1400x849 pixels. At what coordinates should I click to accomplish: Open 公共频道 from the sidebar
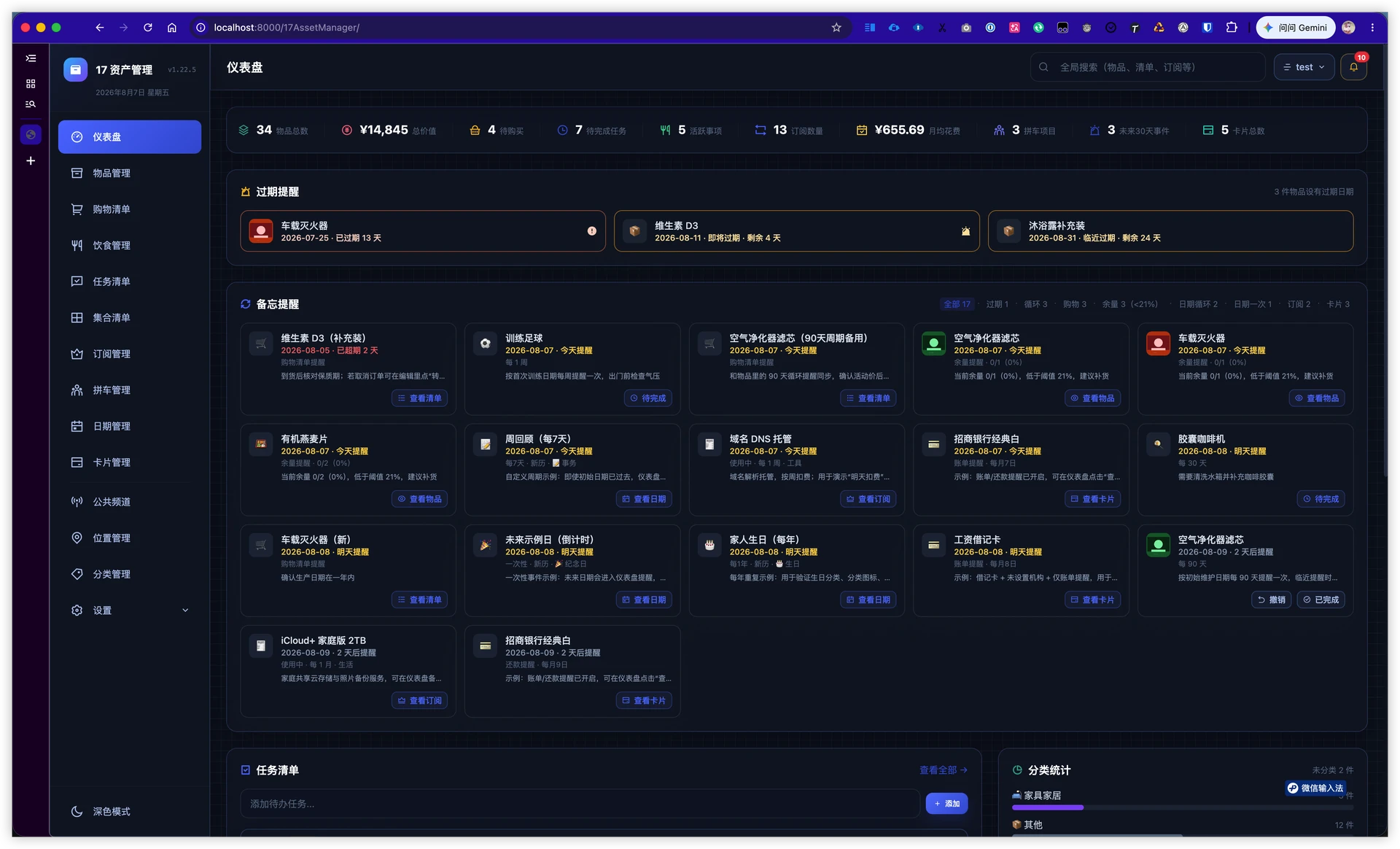click(x=130, y=502)
